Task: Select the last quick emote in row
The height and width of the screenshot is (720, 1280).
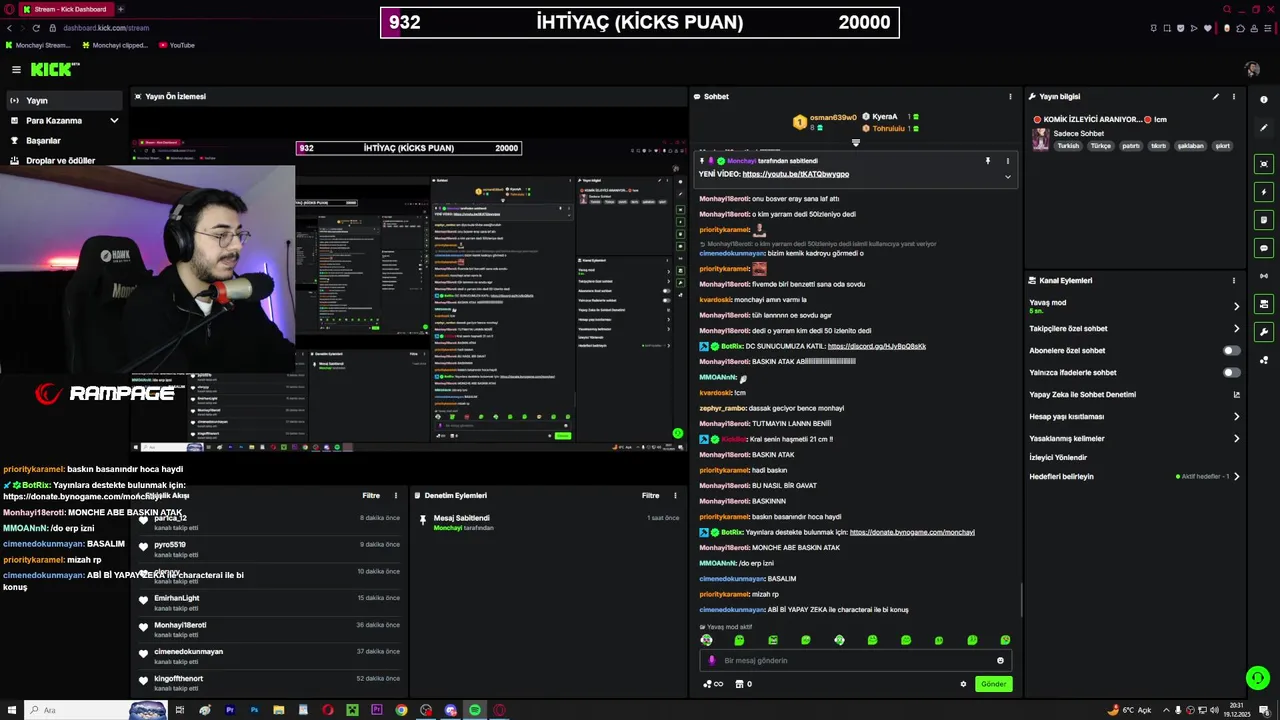Action: [1005, 640]
